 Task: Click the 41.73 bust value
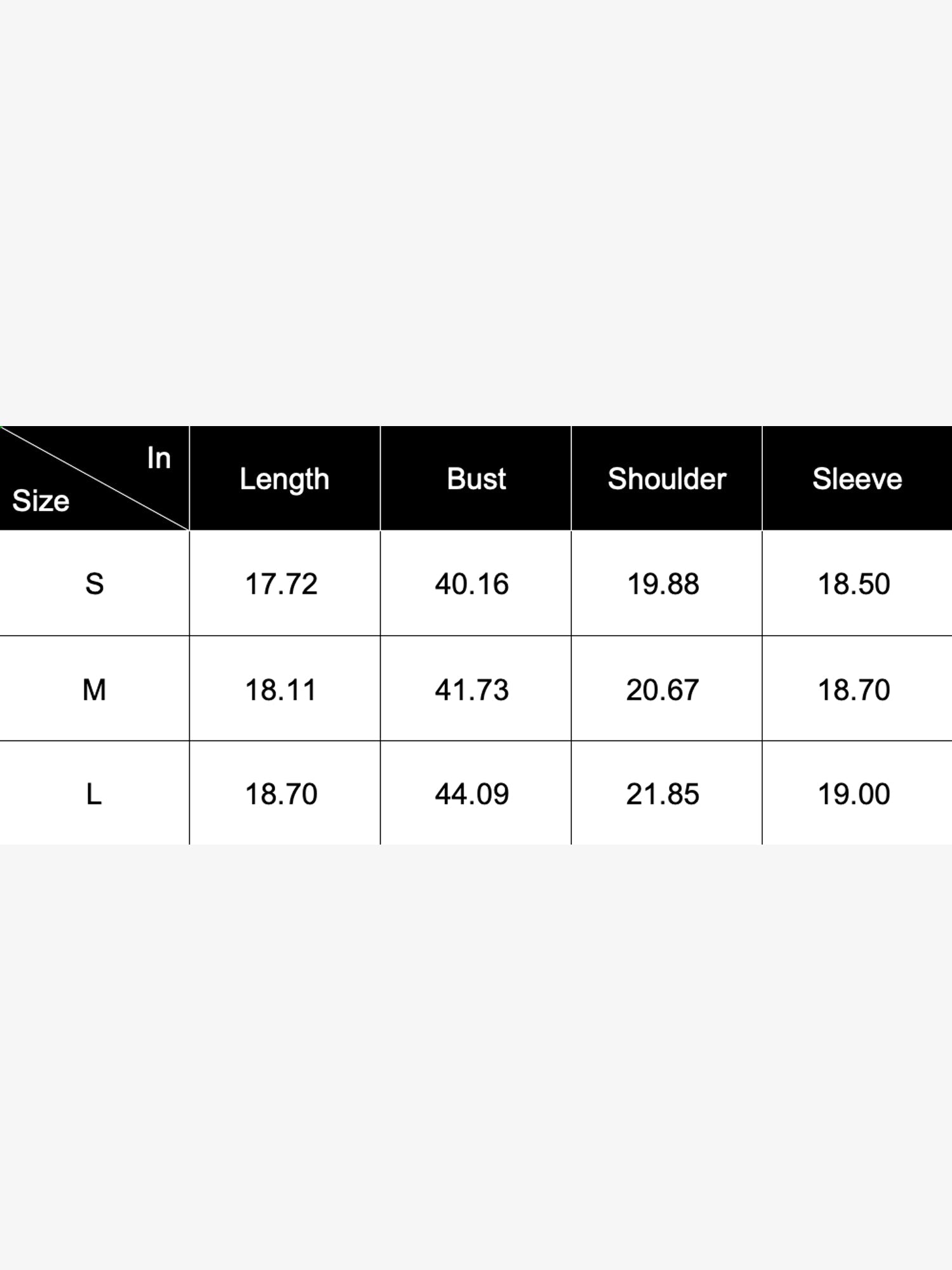click(x=472, y=689)
